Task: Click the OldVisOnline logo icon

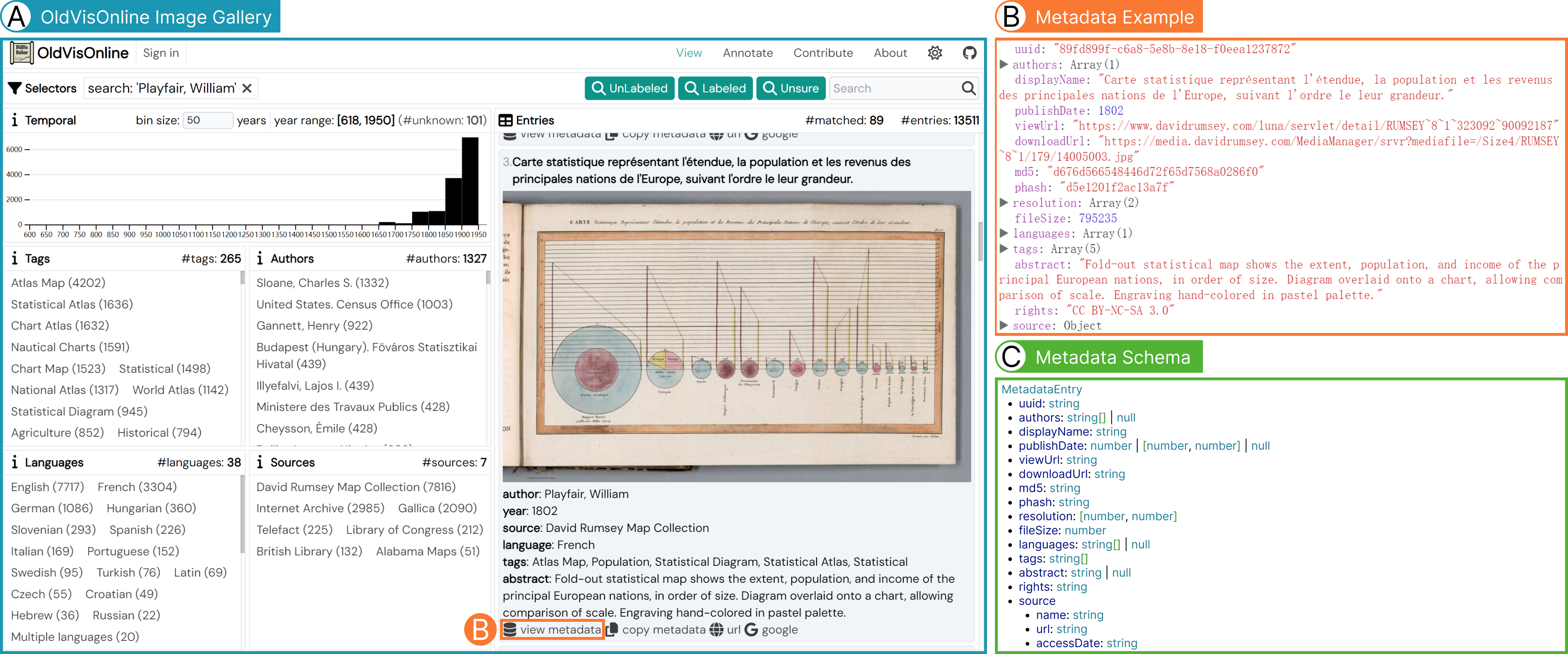Action: tap(21, 53)
